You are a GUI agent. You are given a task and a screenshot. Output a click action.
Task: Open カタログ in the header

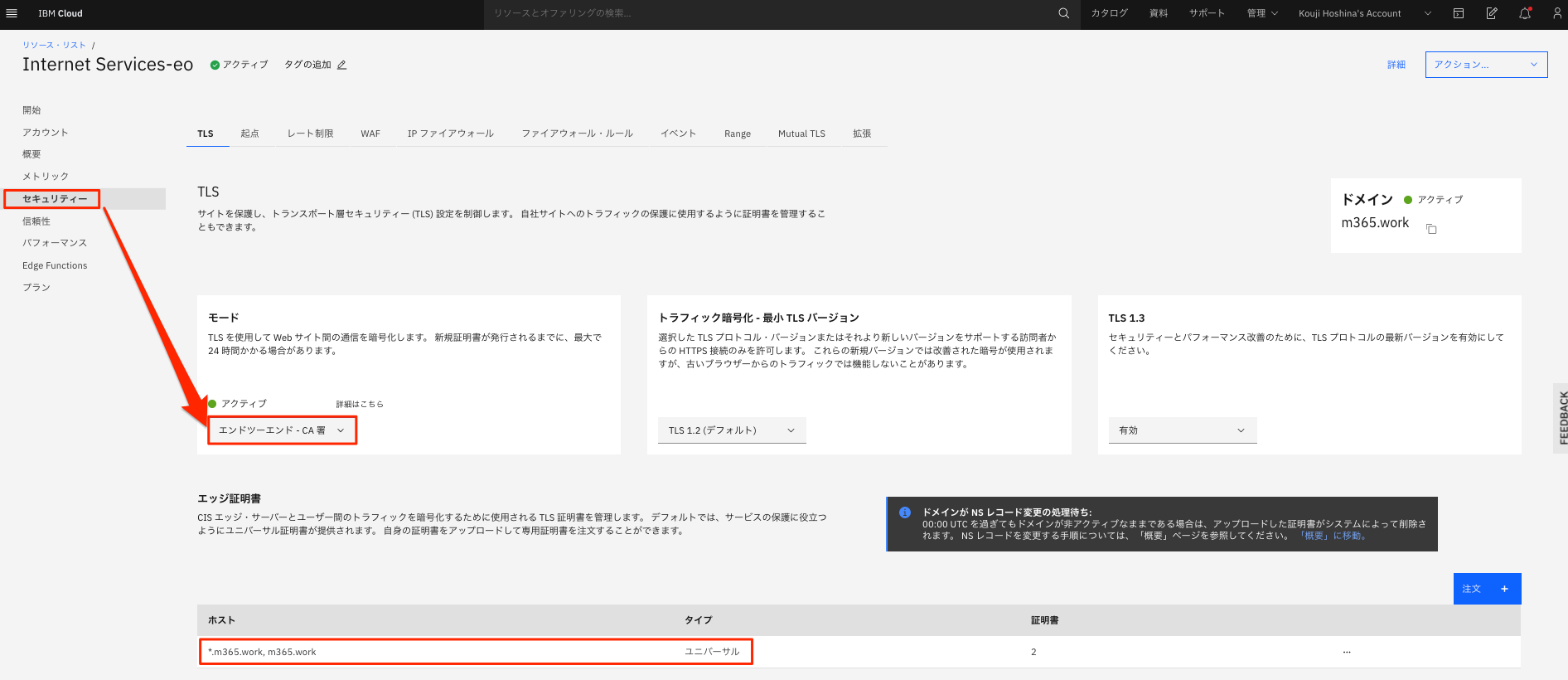coord(1109,13)
